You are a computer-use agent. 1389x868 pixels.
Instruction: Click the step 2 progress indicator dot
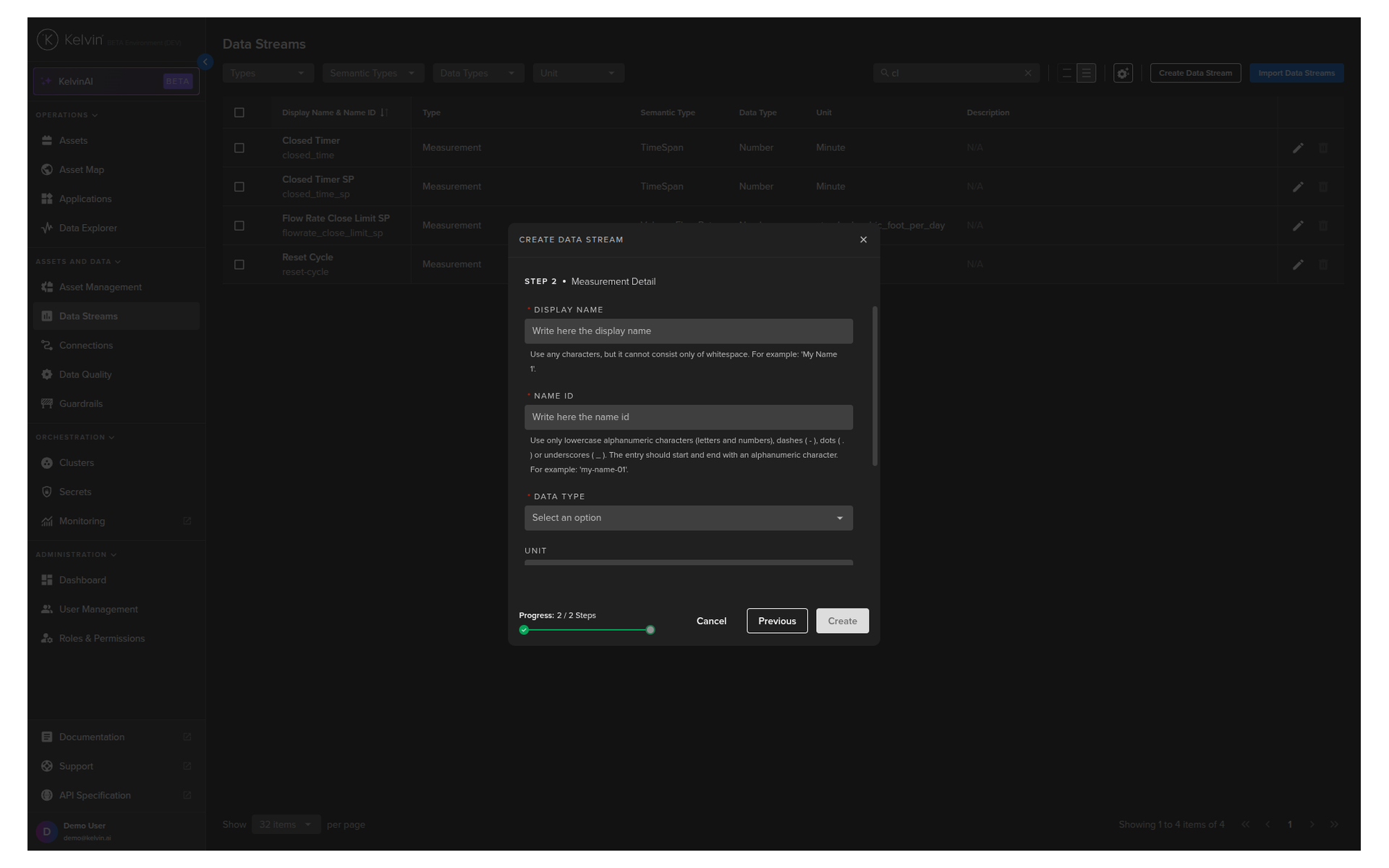click(650, 630)
